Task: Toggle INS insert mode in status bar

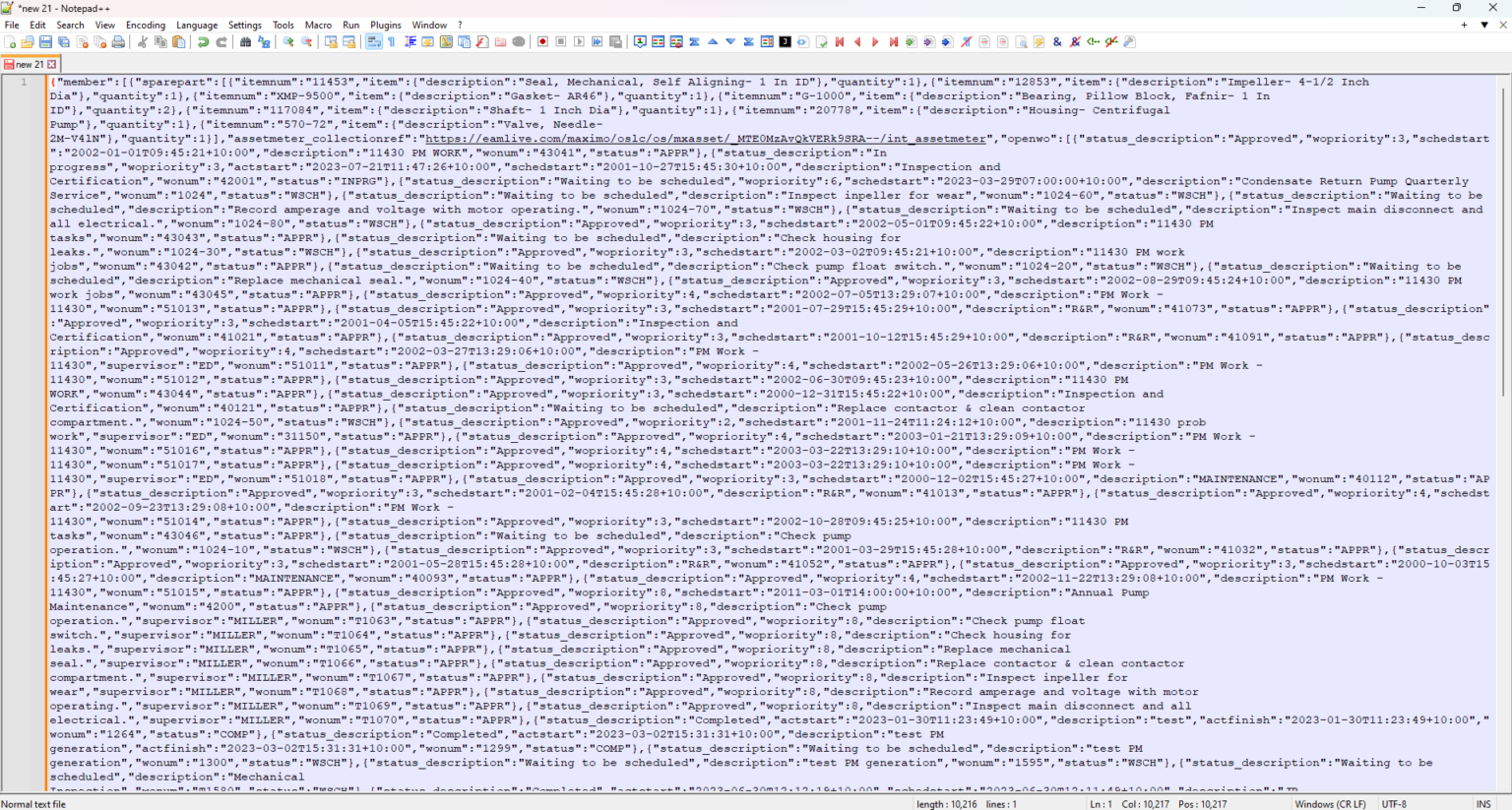Action: pyautogui.click(x=1482, y=804)
